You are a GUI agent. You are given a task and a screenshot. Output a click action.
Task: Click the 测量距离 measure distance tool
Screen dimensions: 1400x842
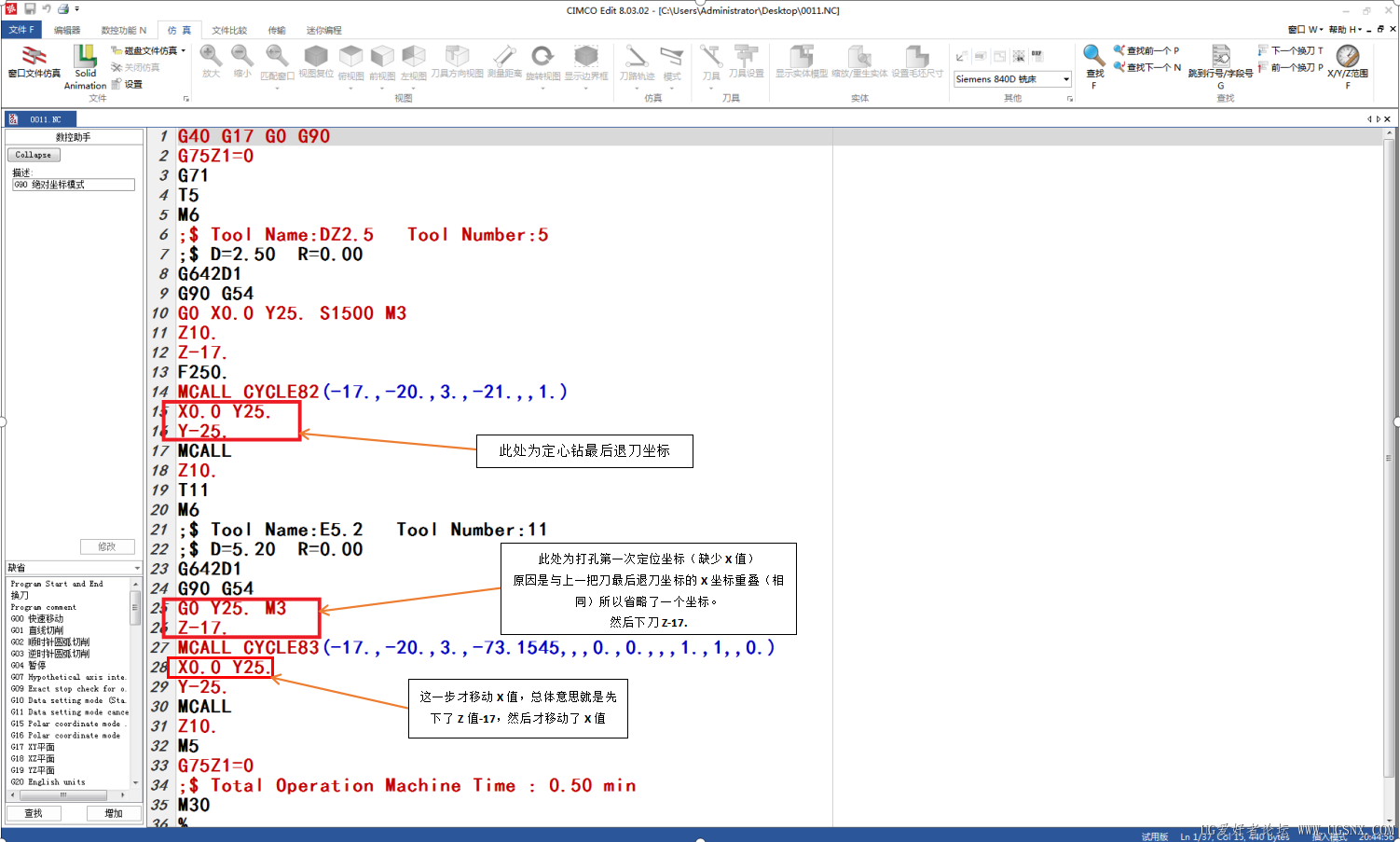point(504,62)
